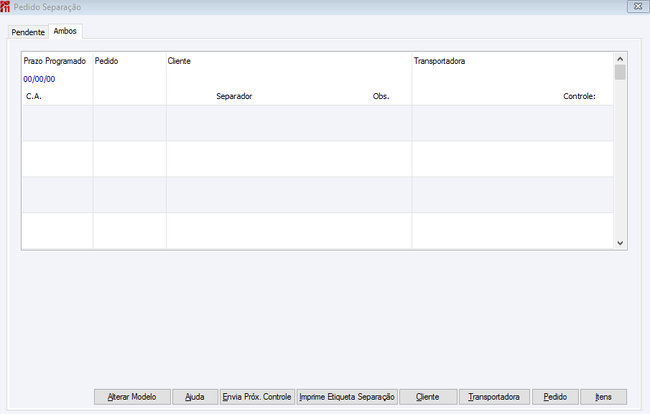Click the Obs. label

pyautogui.click(x=381, y=96)
